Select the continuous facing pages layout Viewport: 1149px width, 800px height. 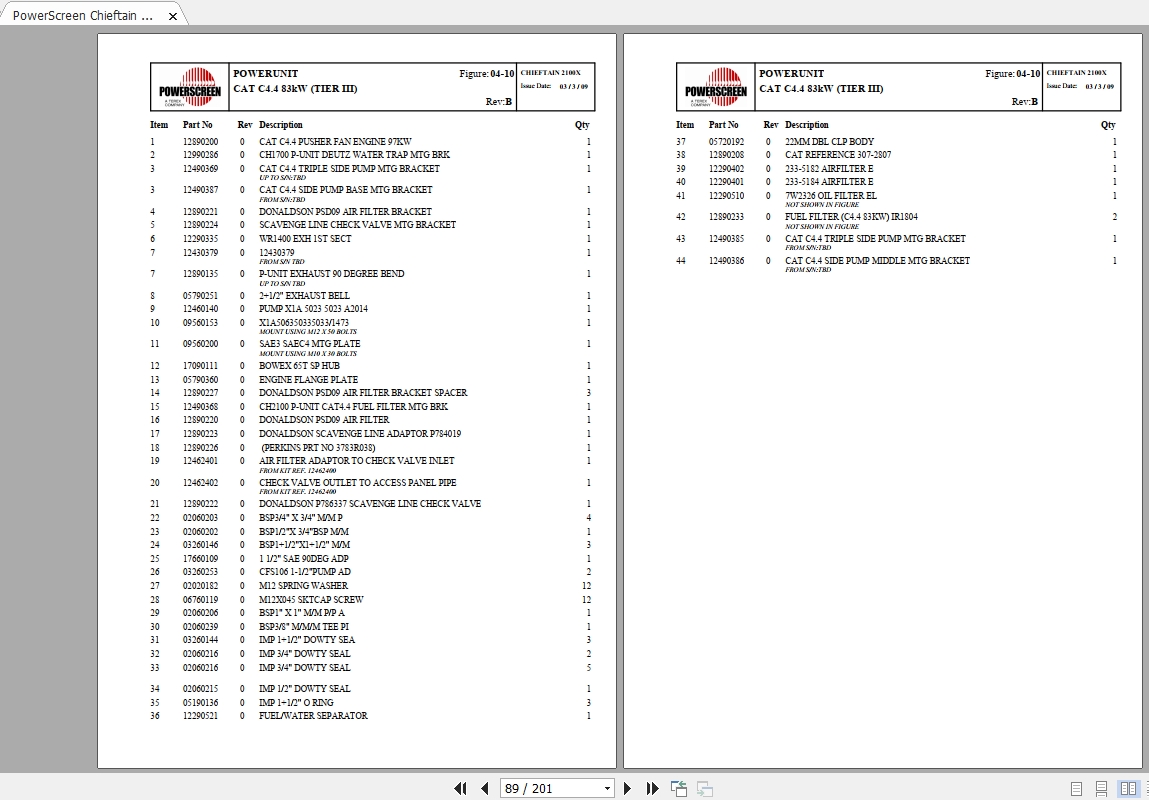1146,789
